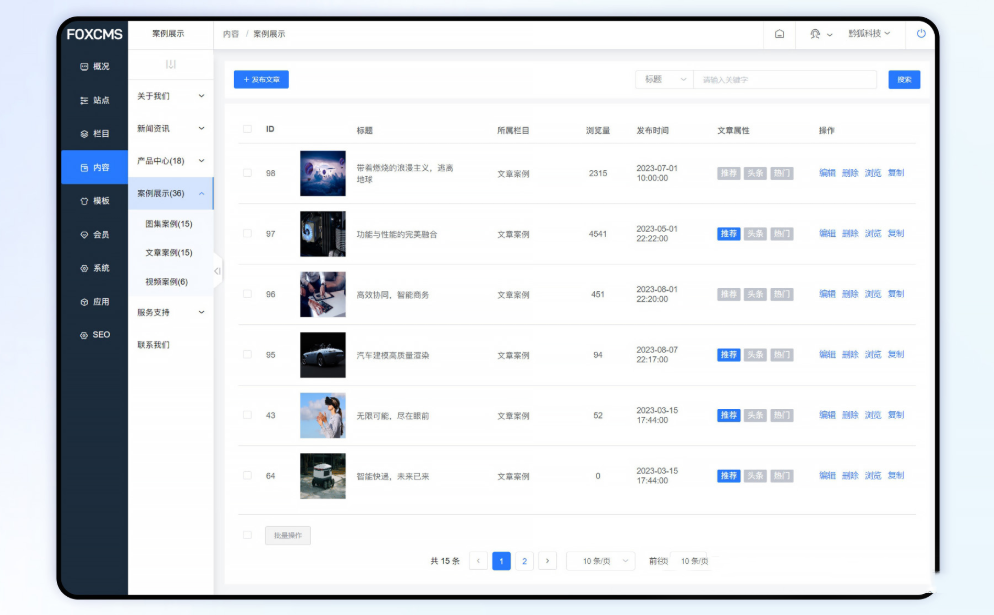
Task: Open the 标题 search field dropdown
Action: click(664, 79)
